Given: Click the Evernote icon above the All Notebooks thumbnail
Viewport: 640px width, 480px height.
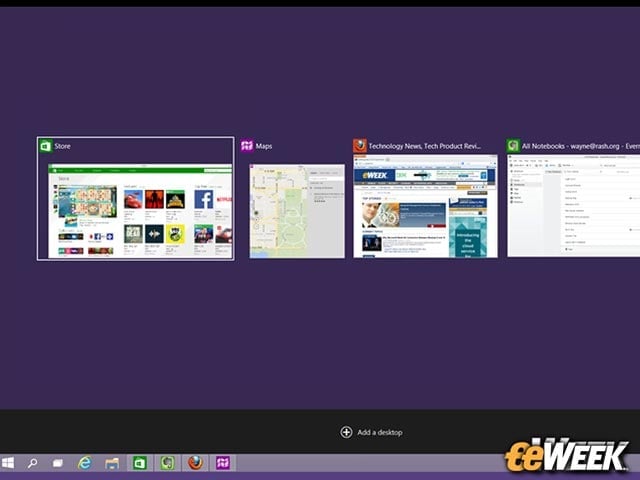Looking at the screenshot, I should coord(513,146).
